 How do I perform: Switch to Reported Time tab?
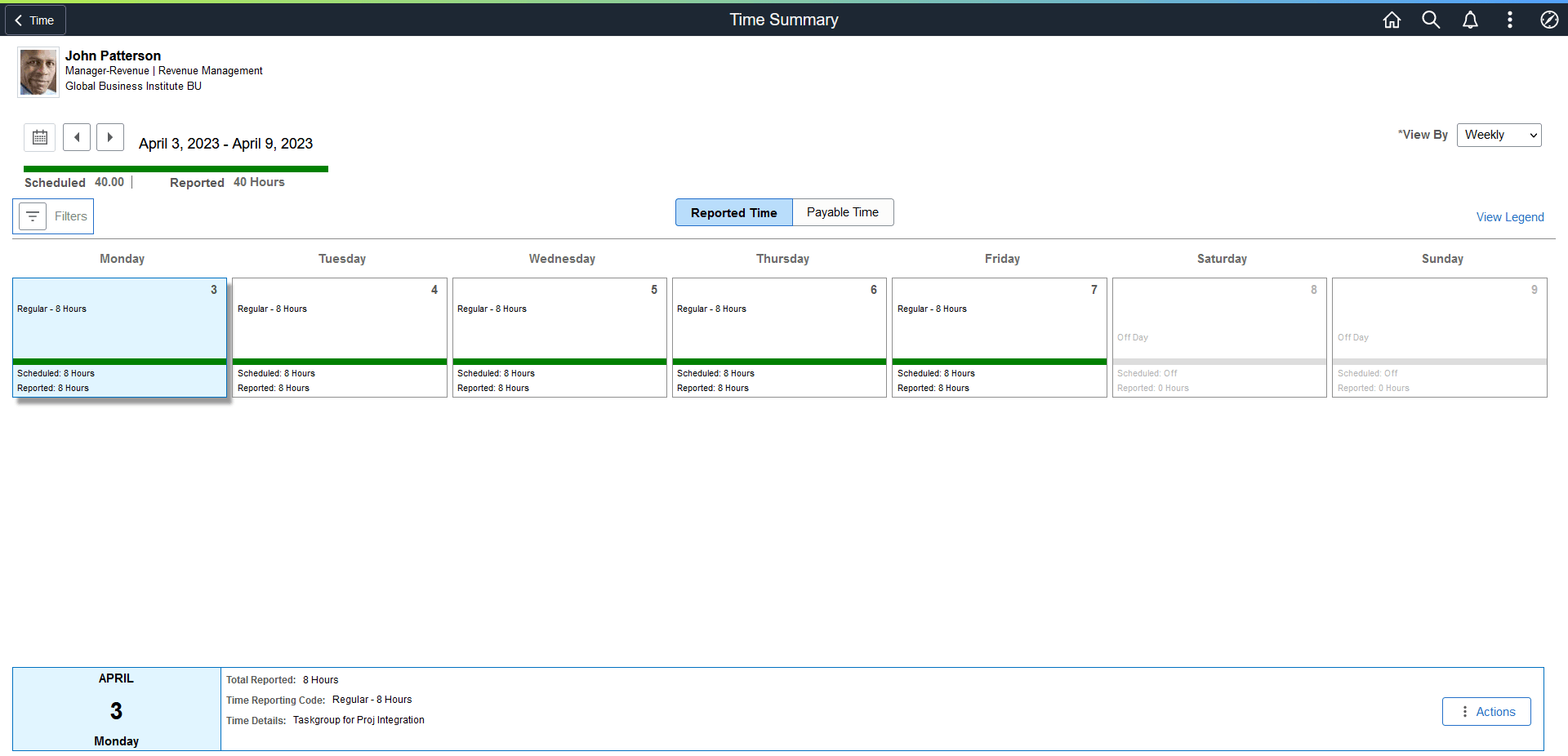734,212
